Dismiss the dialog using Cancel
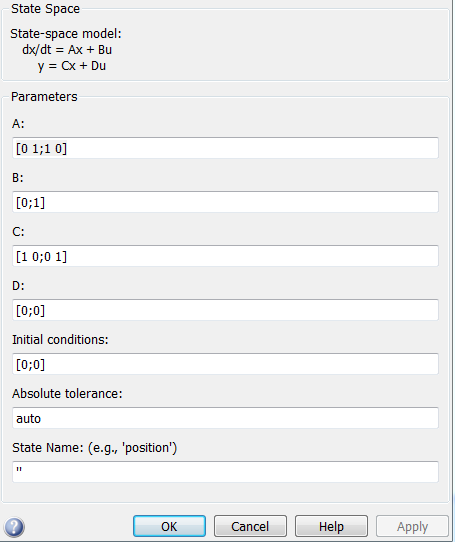The width and height of the screenshot is (455, 542). 250,526
